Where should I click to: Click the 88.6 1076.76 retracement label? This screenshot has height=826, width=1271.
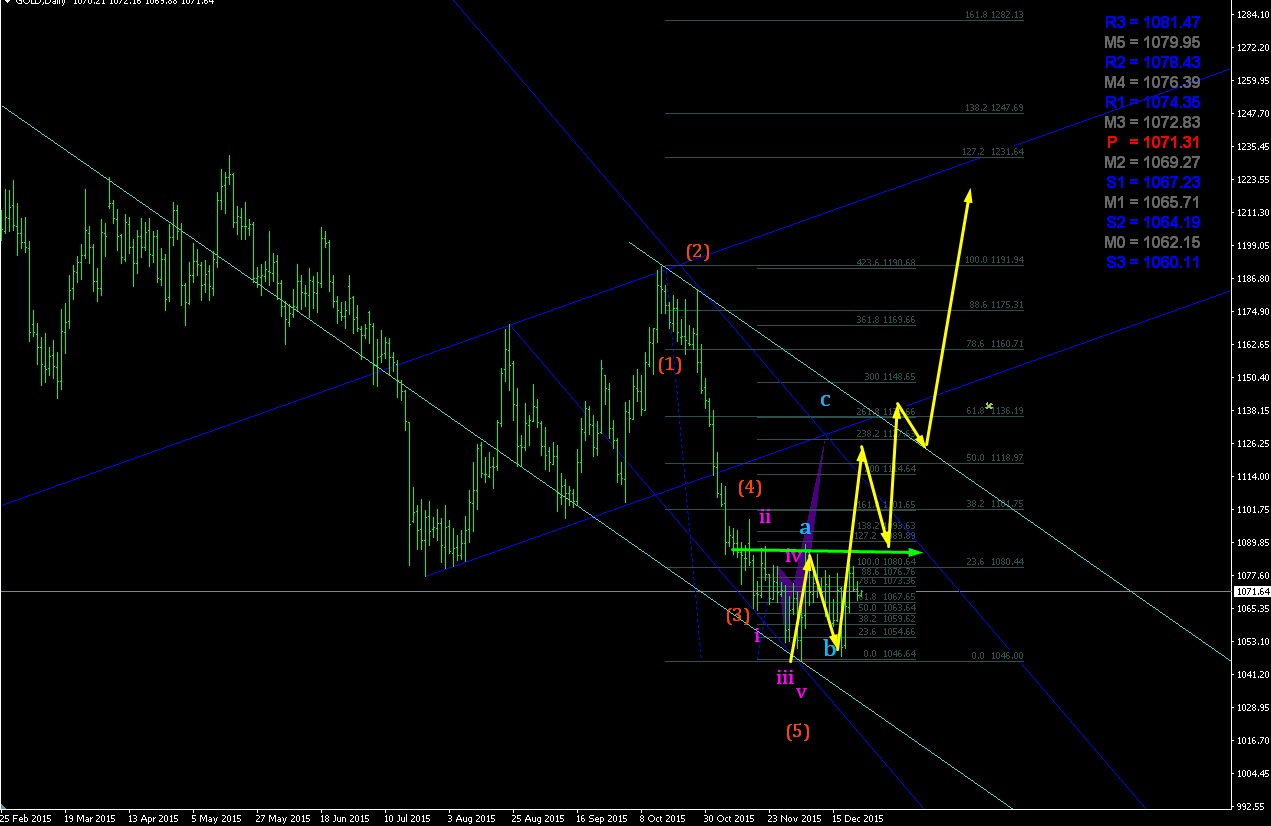pyautogui.click(x=888, y=572)
